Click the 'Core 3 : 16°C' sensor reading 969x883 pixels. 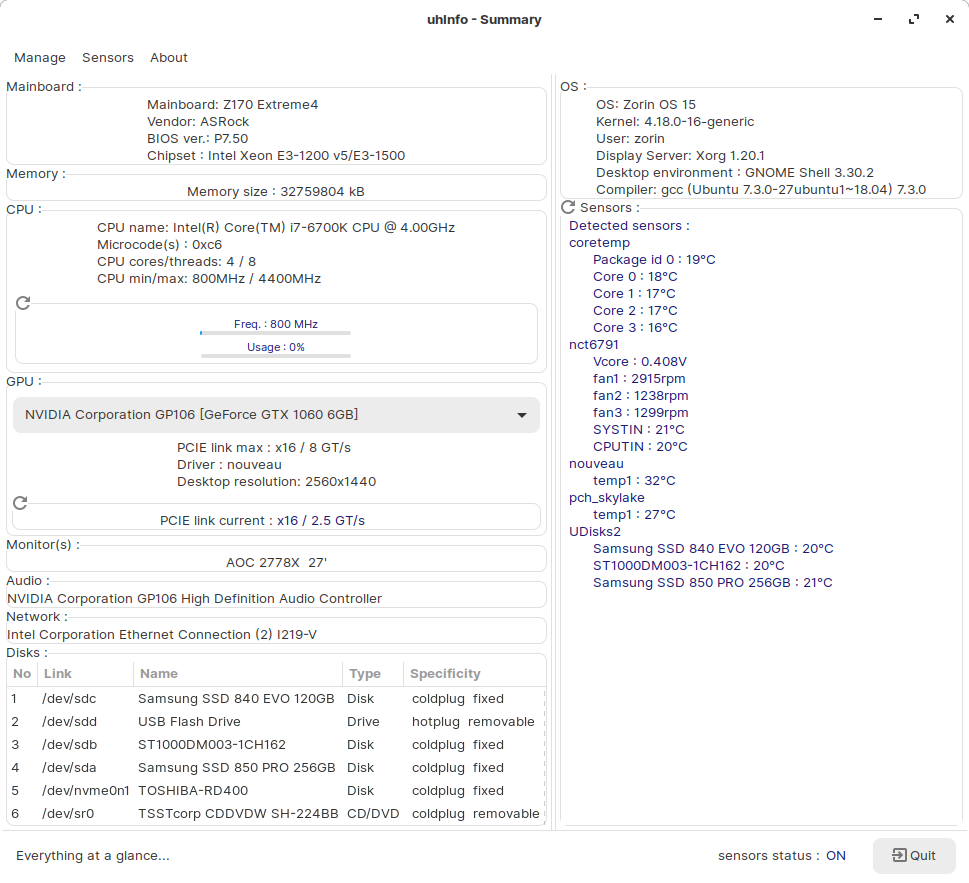[x=635, y=327]
